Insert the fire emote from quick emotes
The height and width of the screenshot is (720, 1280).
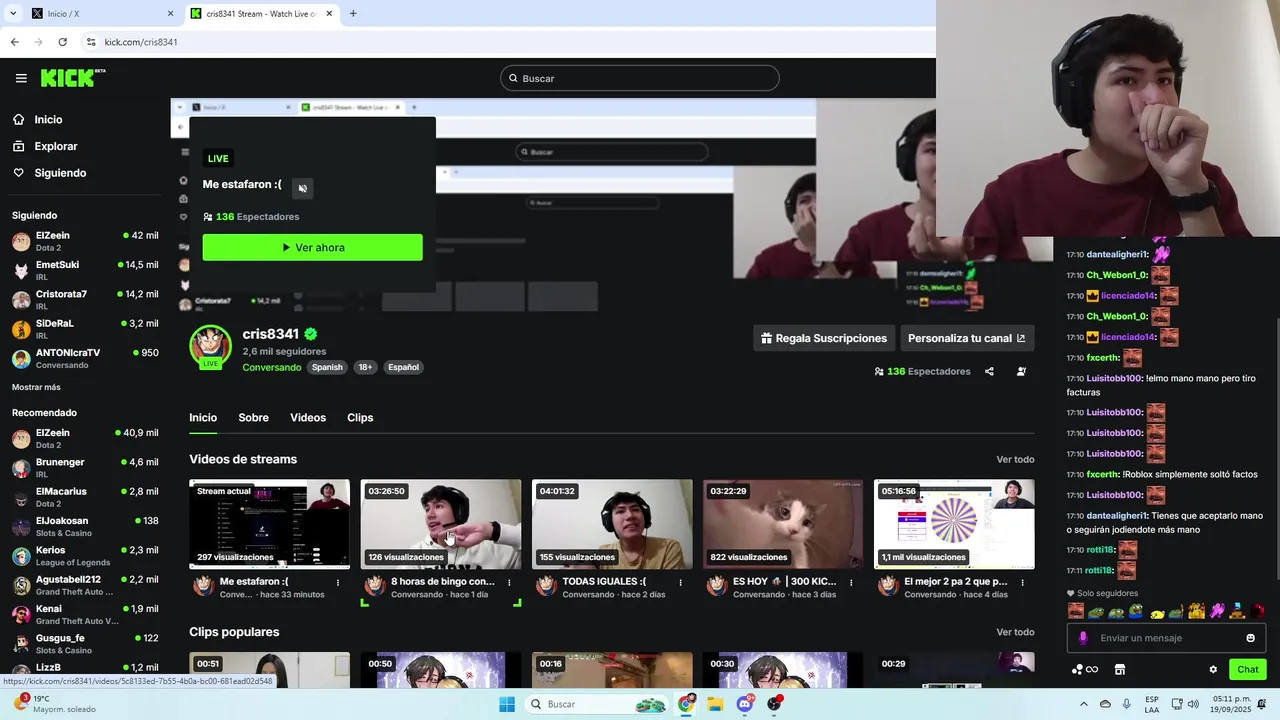point(1196,611)
